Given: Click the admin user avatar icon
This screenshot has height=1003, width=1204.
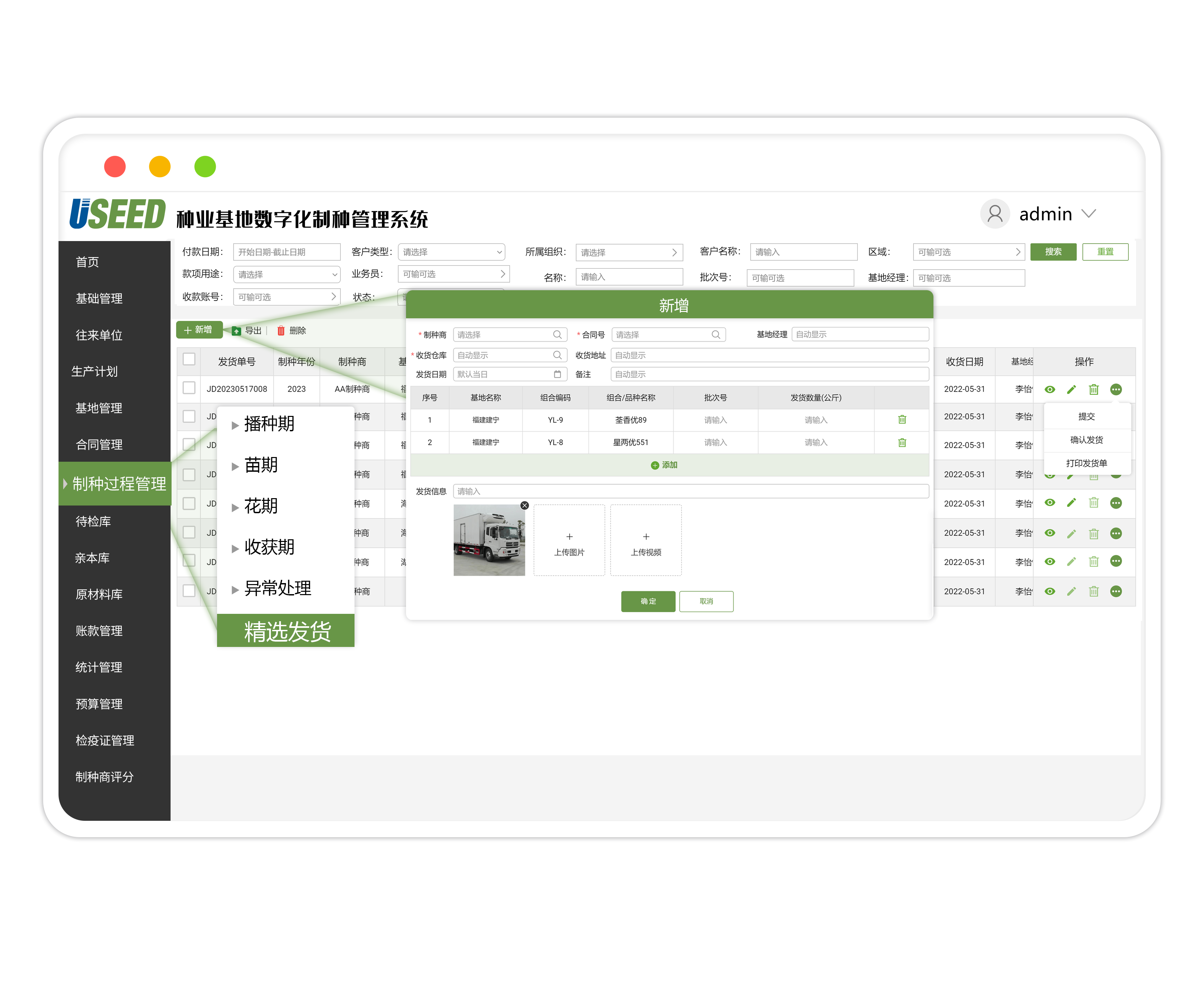Looking at the screenshot, I should [995, 214].
